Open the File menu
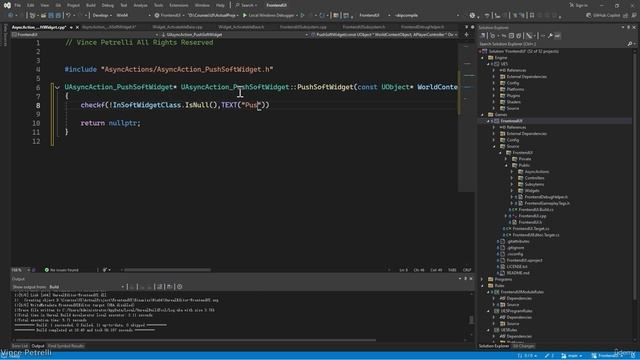640x360 pixels. (x=18, y=5)
